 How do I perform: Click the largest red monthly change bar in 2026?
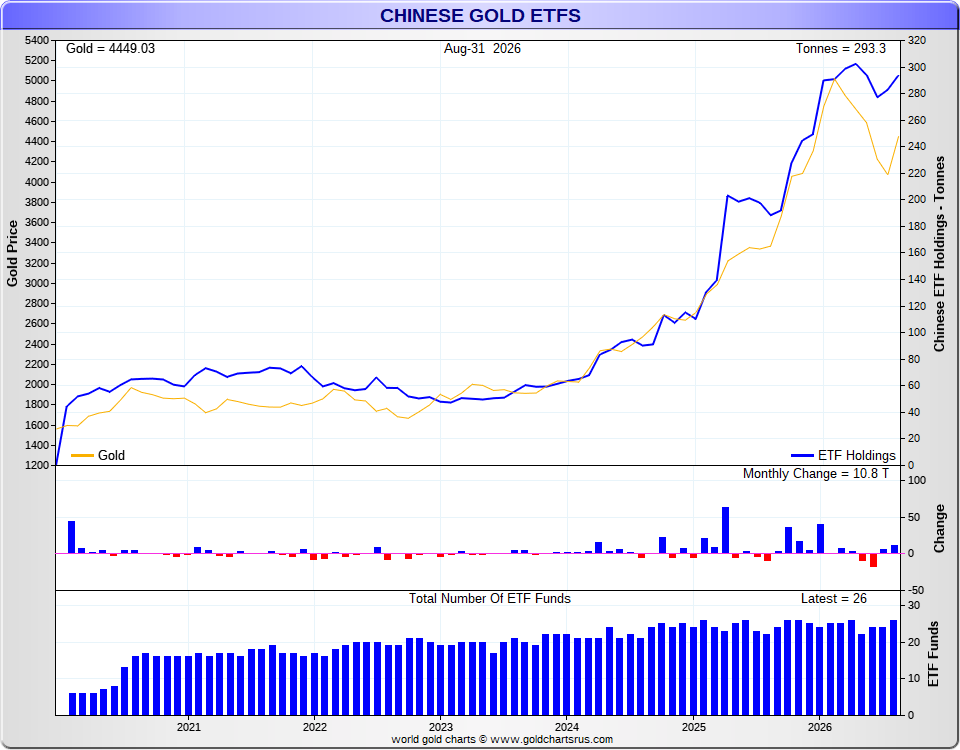[873, 560]
